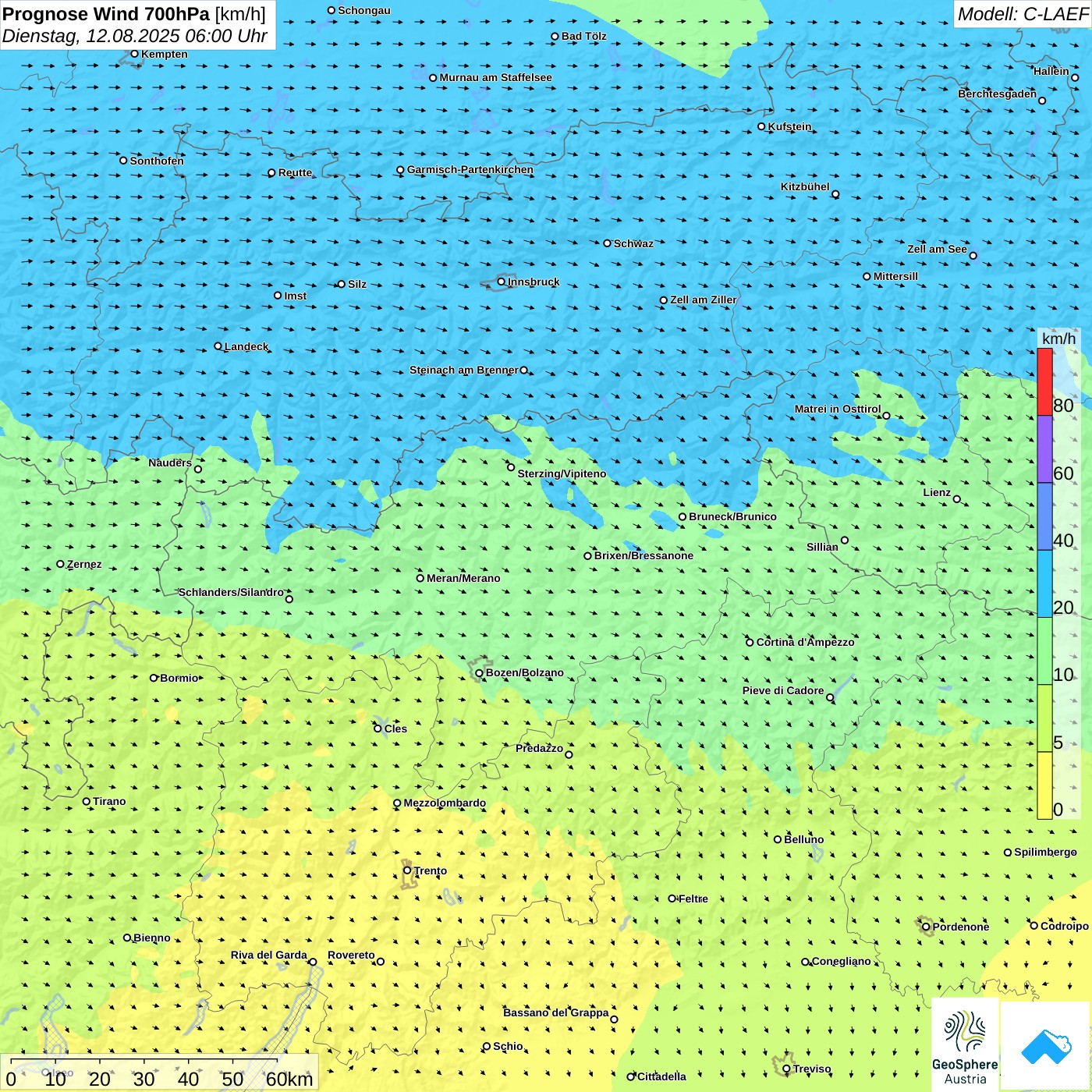The image size is (1092, 1092).
Task: Click the Zernez town label
Action: point(84,564)
